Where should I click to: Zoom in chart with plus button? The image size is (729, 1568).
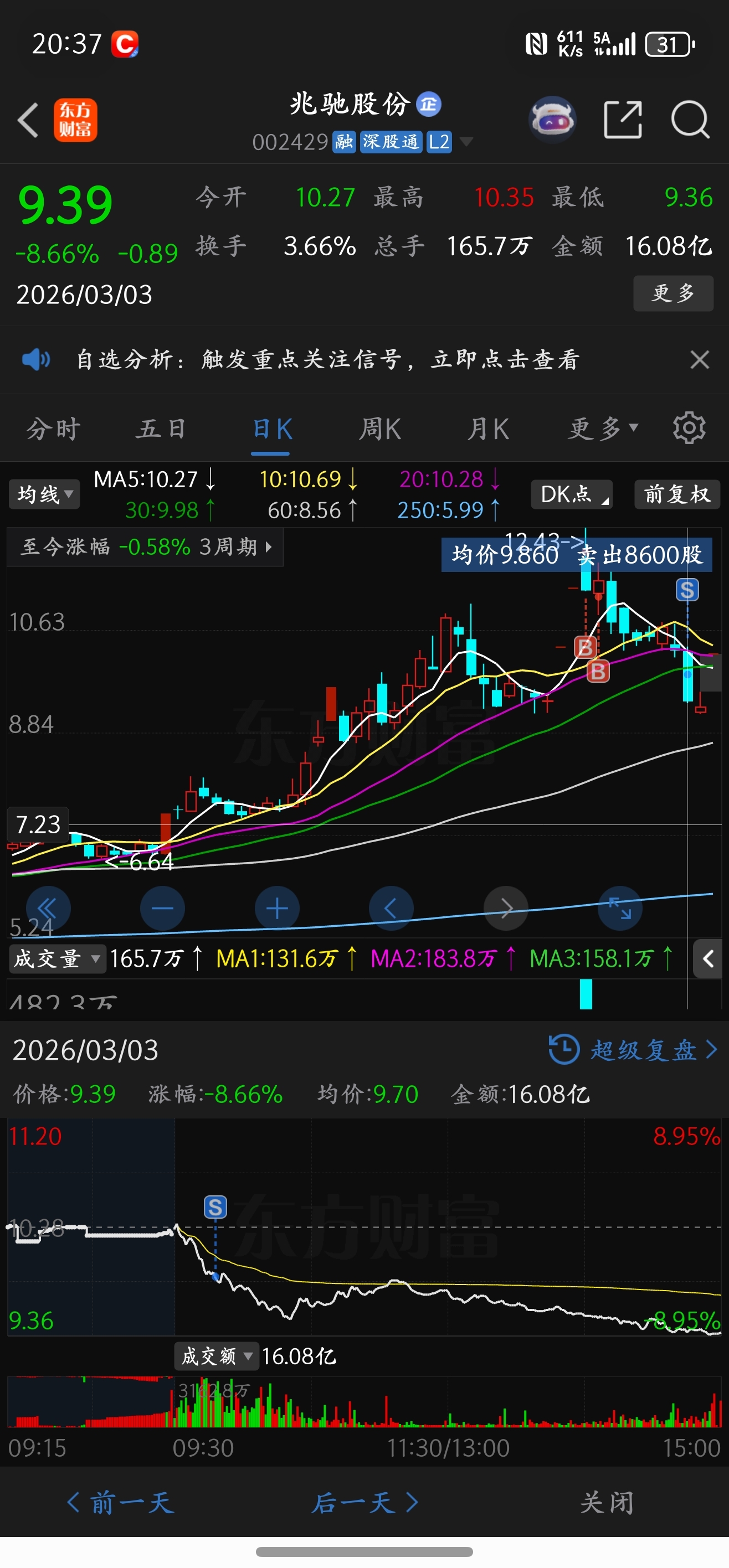(277, 908)
